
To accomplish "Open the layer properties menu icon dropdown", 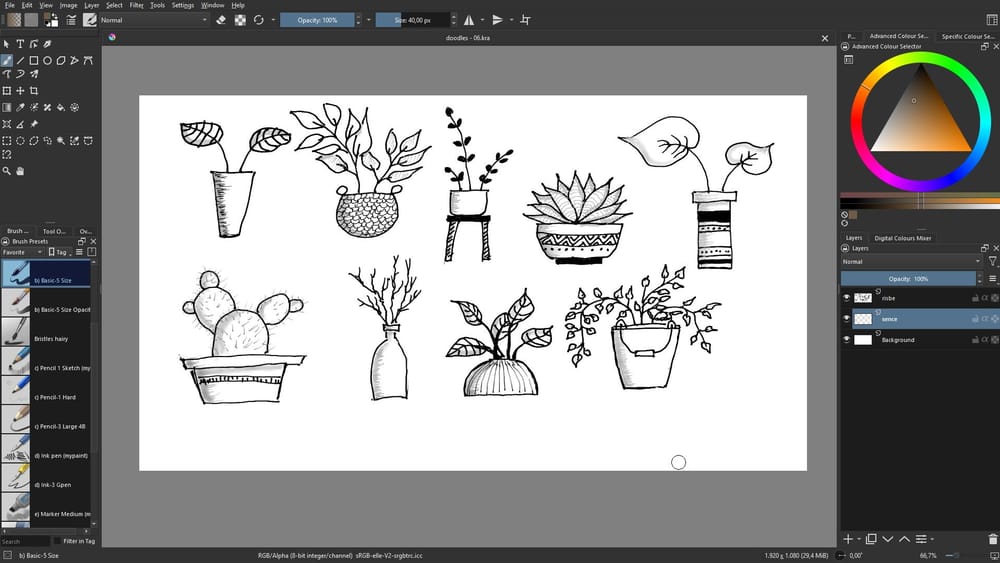I will tap(924, 539).
